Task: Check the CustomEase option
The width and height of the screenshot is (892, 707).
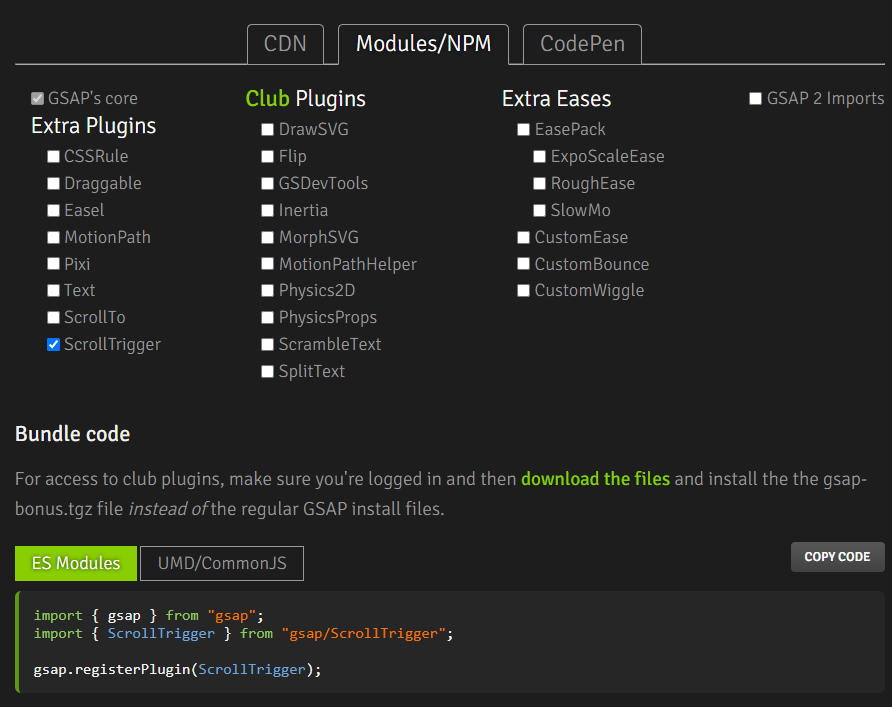Action: [x=524, y=238]
